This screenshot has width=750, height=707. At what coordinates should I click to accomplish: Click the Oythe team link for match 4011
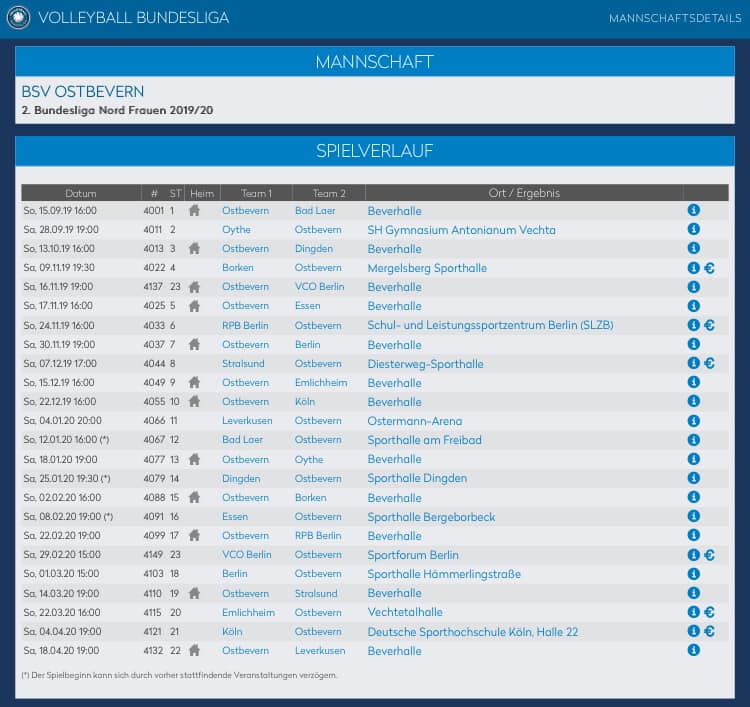click(236, 230)
